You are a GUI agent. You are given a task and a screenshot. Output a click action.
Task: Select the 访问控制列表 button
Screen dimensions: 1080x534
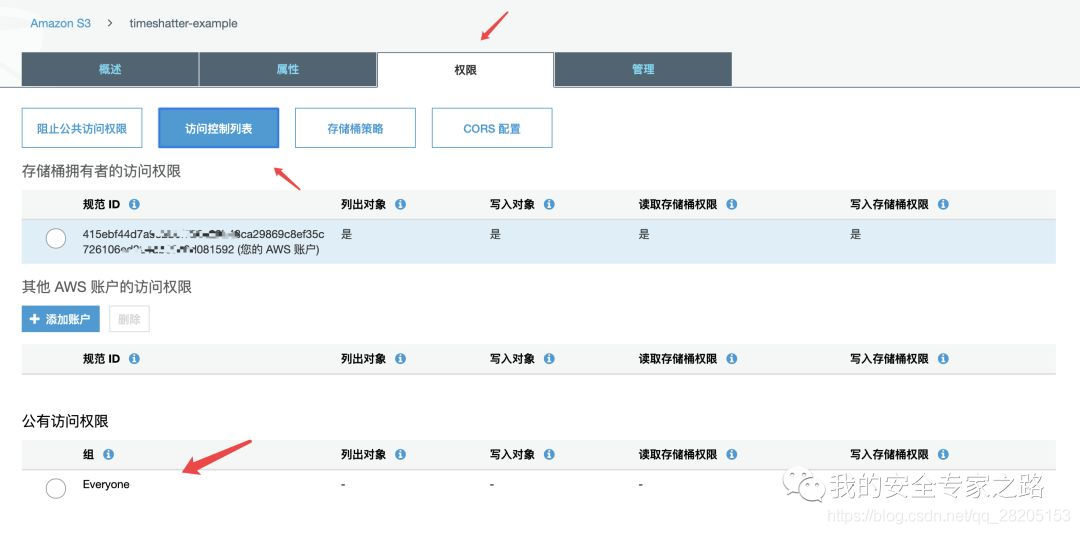click(x=218, y=128)
